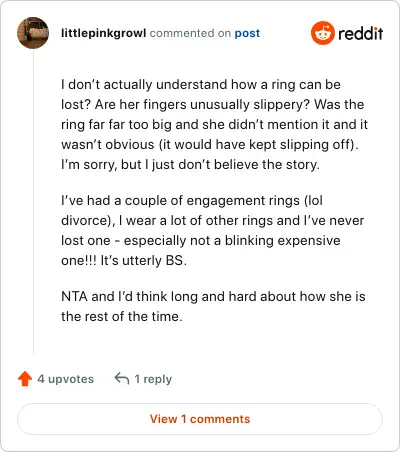Click the 'commented on' text in header
The image size is (400, 452).
click(x=190, y=33)
